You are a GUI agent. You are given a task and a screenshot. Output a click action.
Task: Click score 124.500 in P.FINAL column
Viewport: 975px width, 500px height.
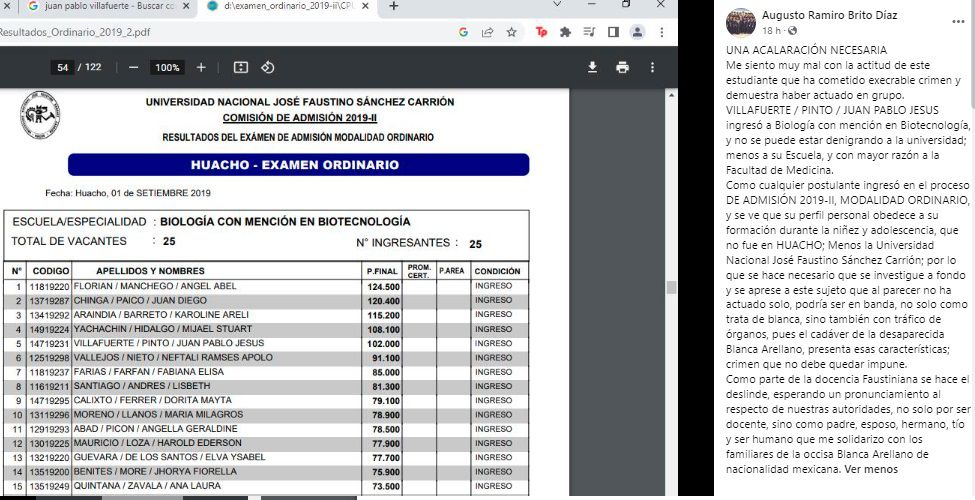[x=384, y=287]
